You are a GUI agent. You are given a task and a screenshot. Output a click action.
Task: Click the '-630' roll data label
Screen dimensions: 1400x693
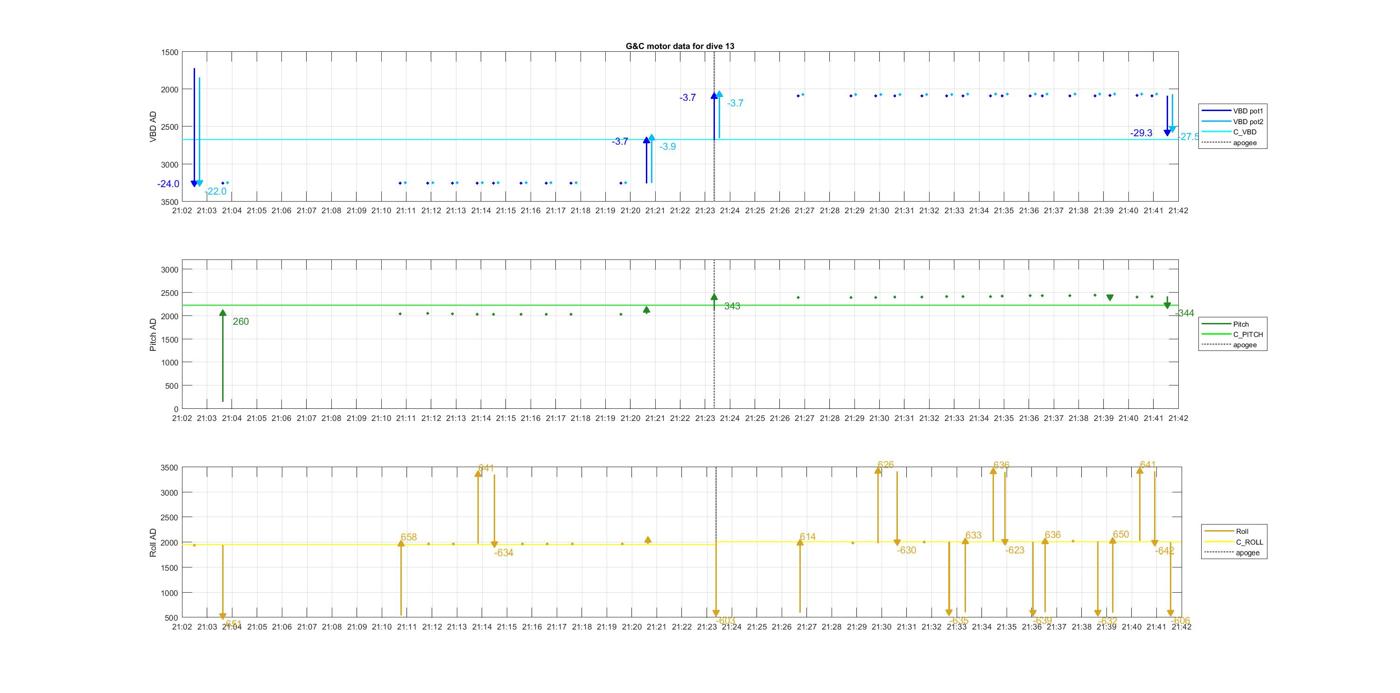point(907,551)
